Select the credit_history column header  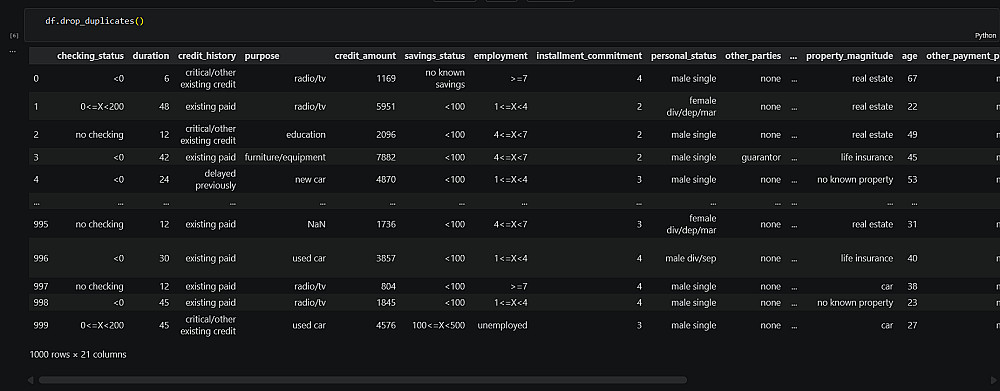[x=207, y=56]
